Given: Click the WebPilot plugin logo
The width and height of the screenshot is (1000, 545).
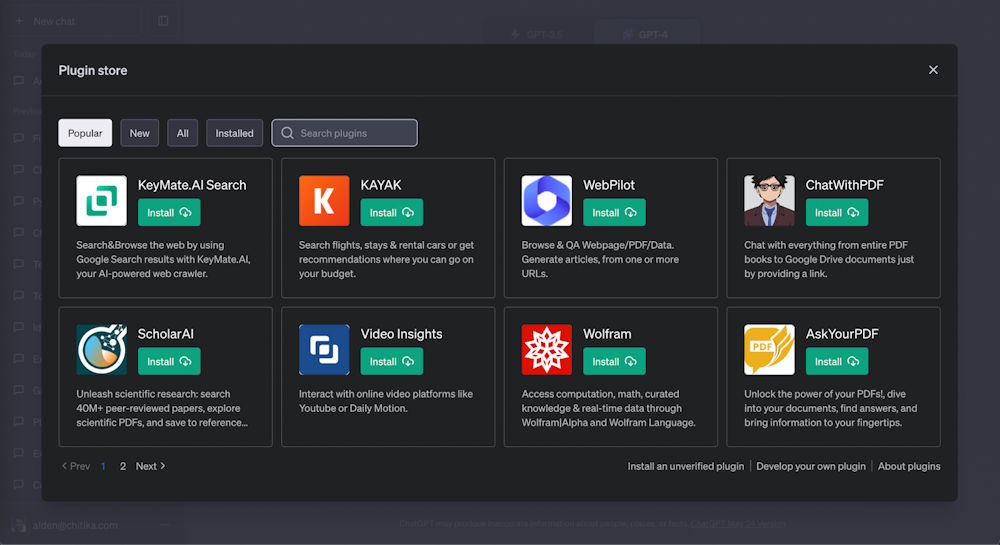Looking at the screenshot, I should point(546,201).
